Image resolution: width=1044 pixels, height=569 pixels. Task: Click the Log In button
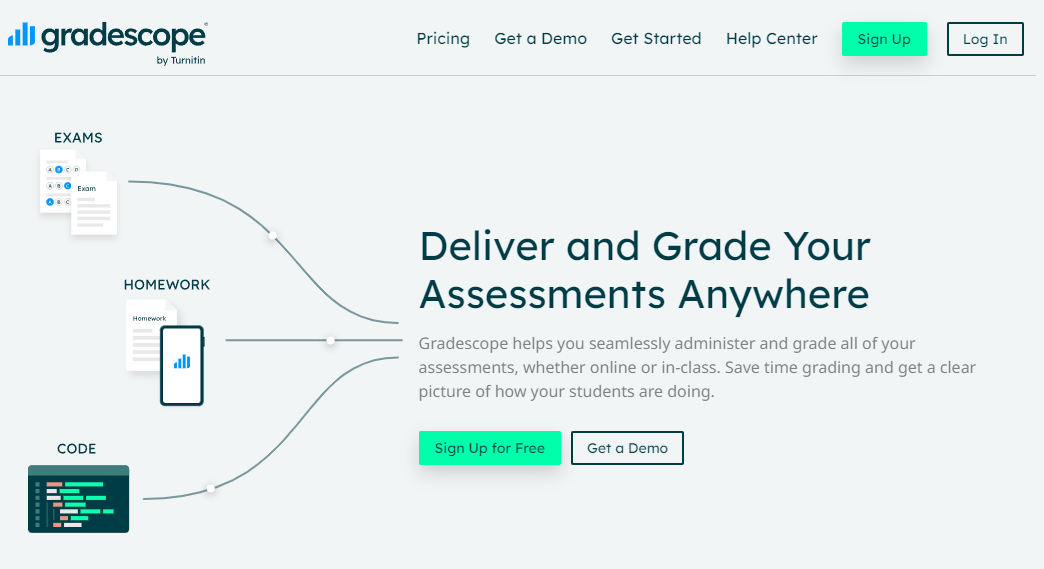(985, 39)
